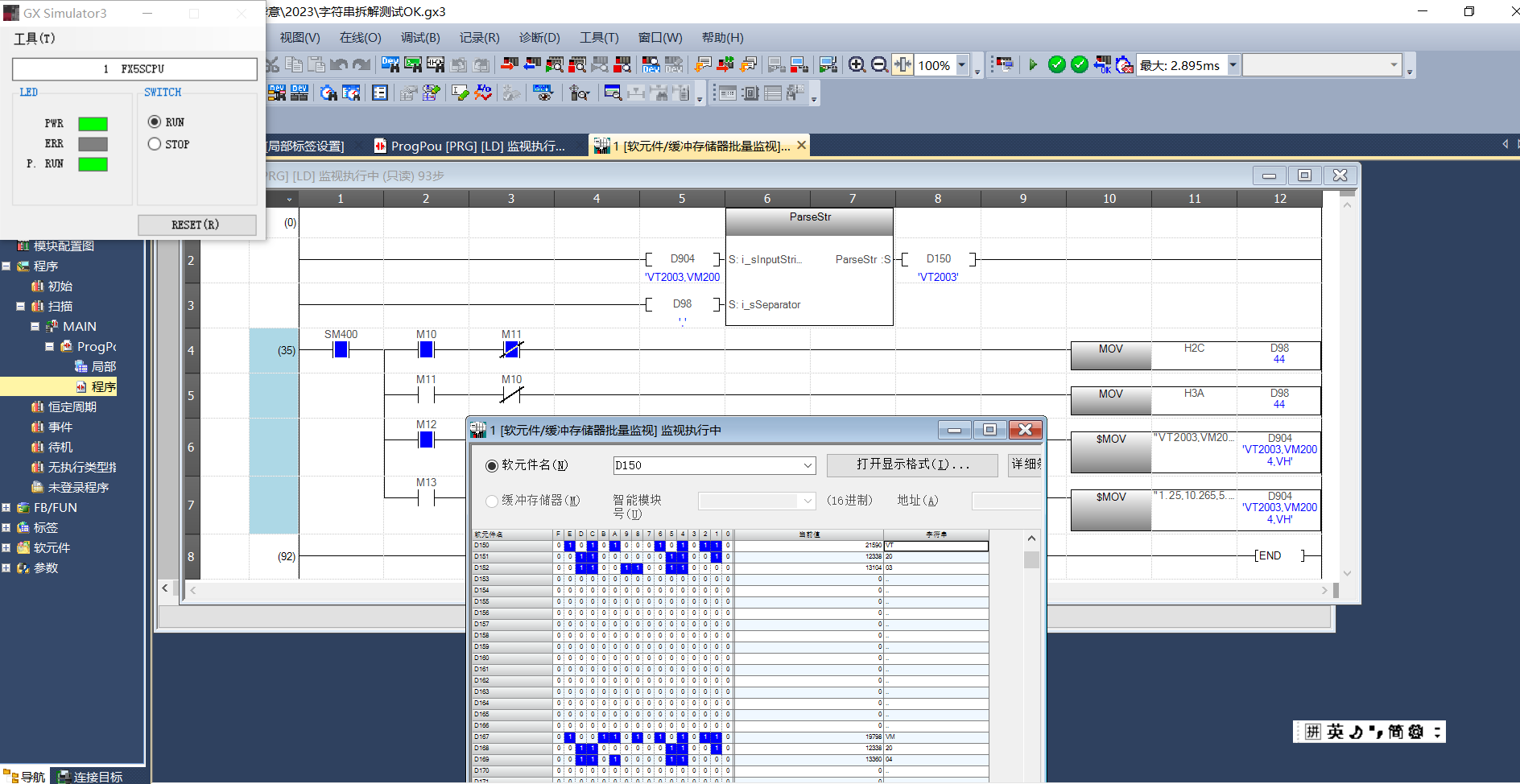The width and height of the screenshot is (1520, 784).
Task: Click the 打开显示格式 button
Action: tap(912, 464)
